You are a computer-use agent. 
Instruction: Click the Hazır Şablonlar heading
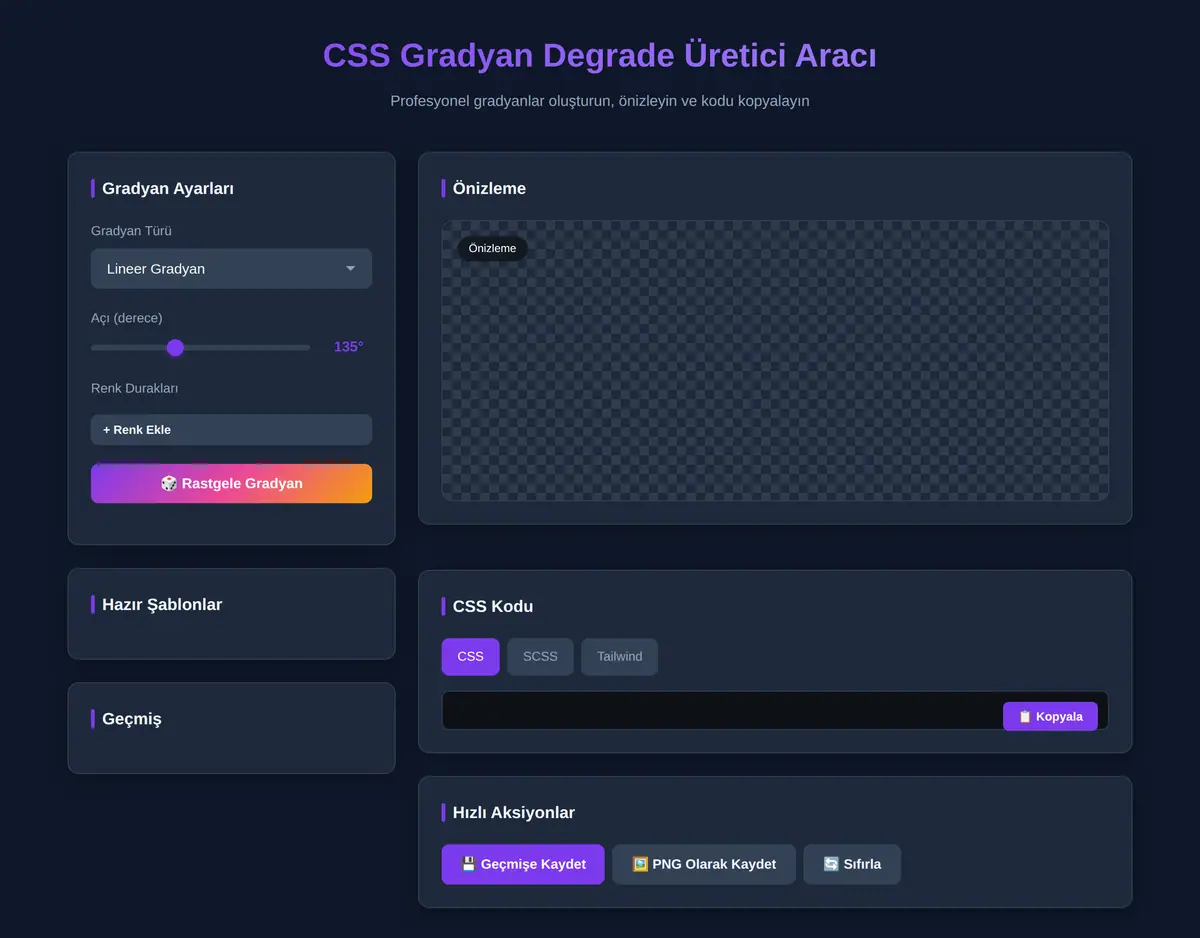tap(162, 604)
